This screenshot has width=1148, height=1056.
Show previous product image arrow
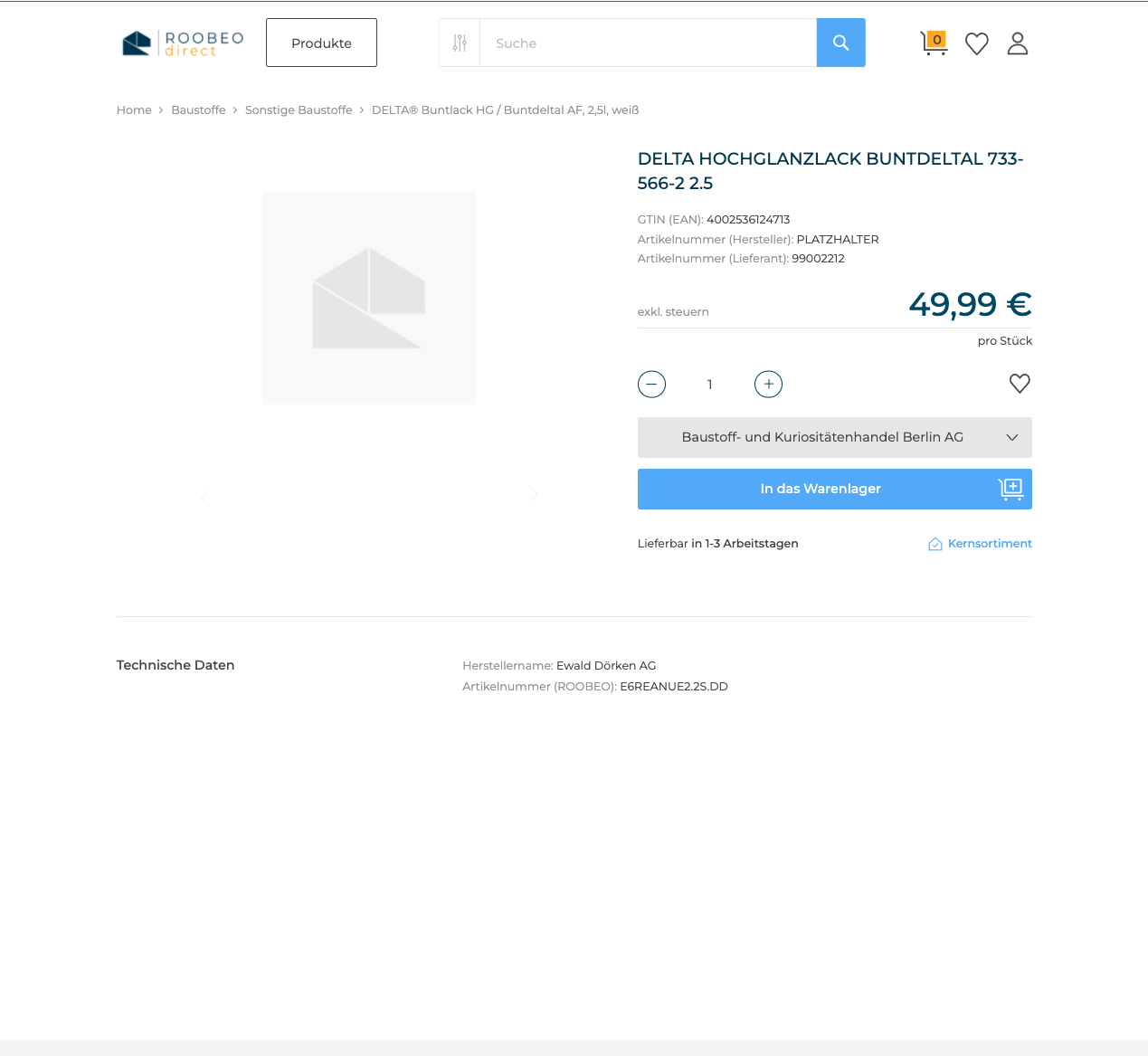[204, 498]
